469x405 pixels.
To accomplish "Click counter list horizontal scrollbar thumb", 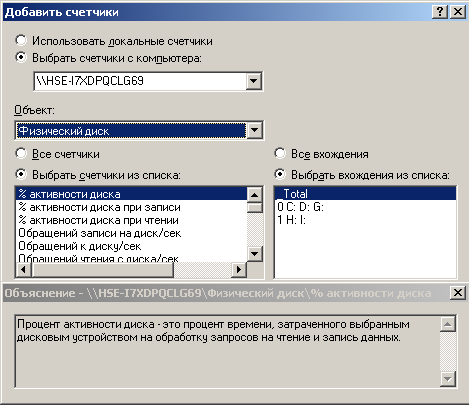I will [103, 269].
